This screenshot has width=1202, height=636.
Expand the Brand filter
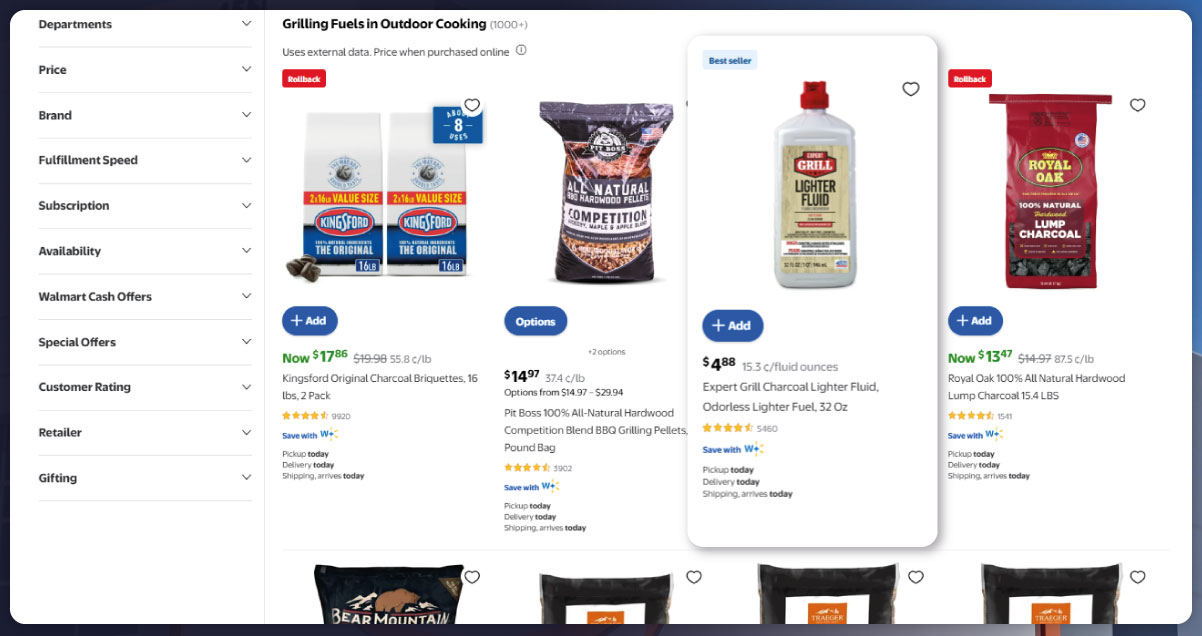(x=145, y=115)
